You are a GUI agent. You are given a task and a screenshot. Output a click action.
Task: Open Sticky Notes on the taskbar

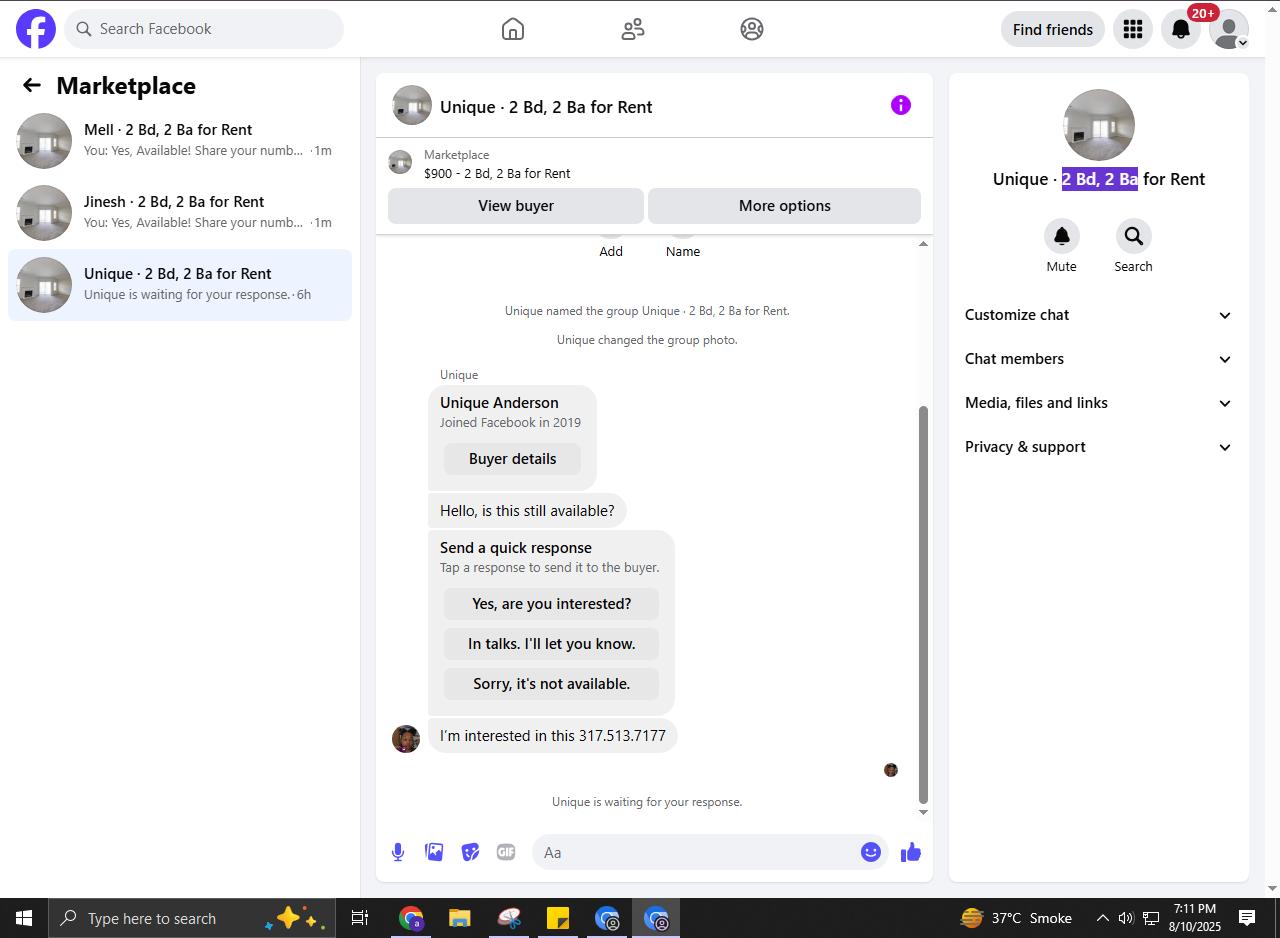[x=558, y=918]
